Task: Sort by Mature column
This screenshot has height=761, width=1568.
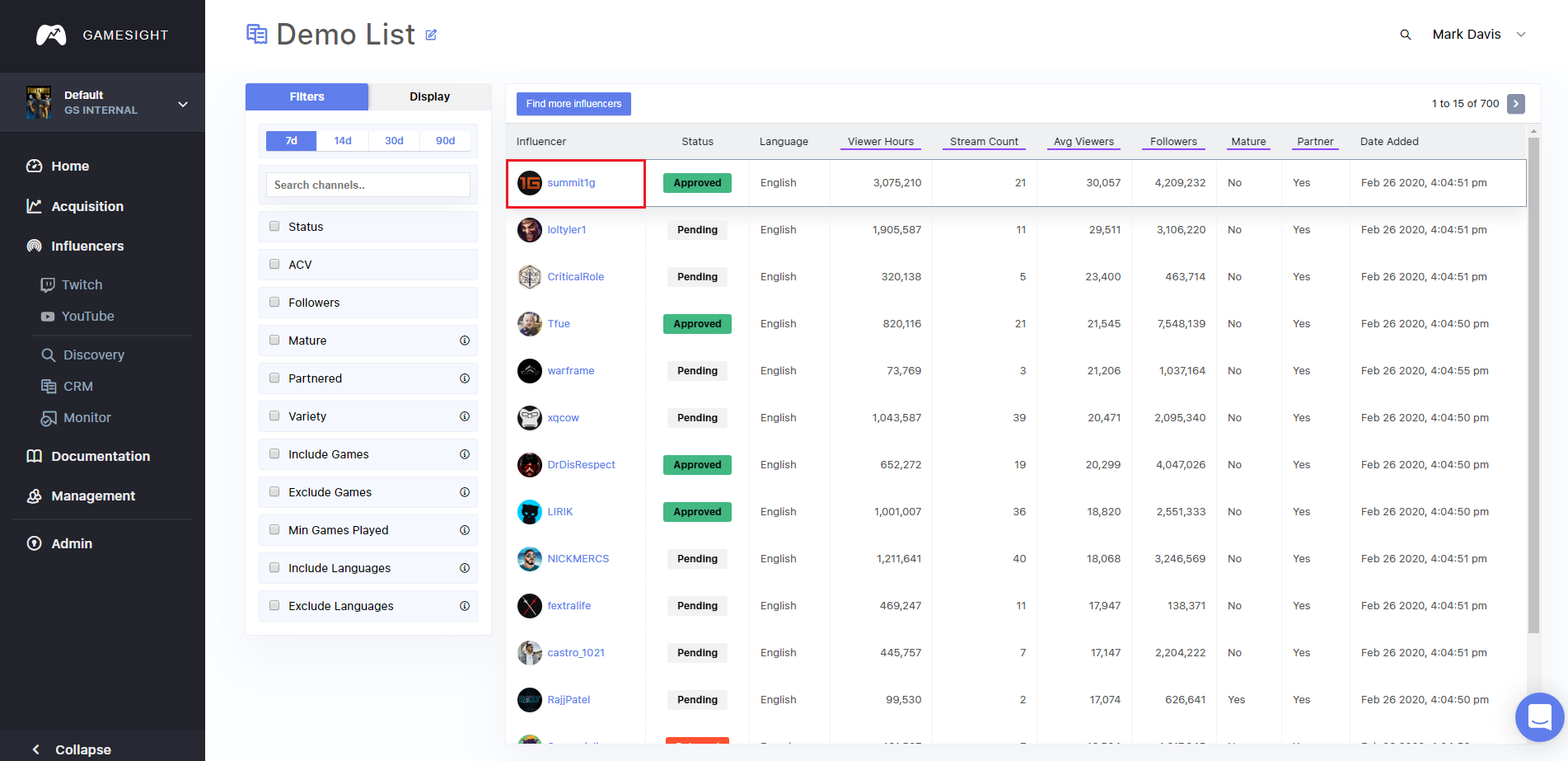Action: pyautogui.click(x=1248, y=142)
